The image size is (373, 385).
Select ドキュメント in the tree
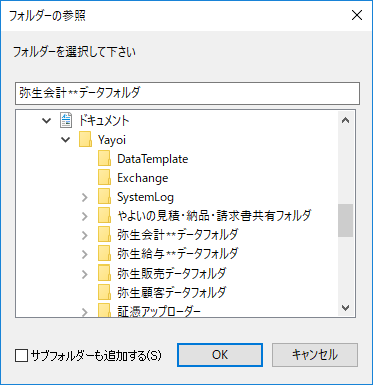[104, 120]
